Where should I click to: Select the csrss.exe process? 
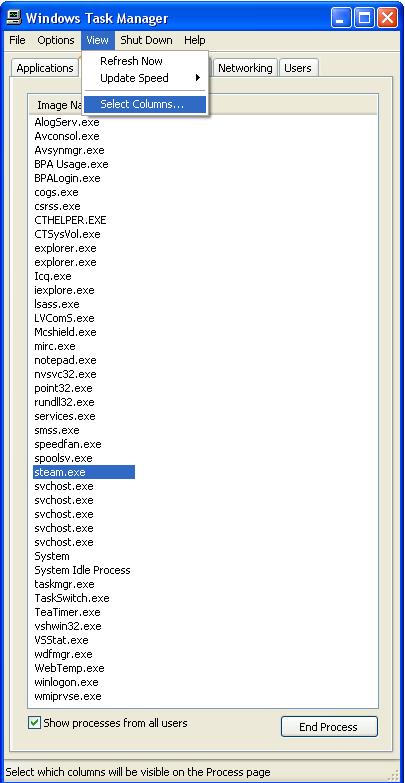tap(57, 206)
